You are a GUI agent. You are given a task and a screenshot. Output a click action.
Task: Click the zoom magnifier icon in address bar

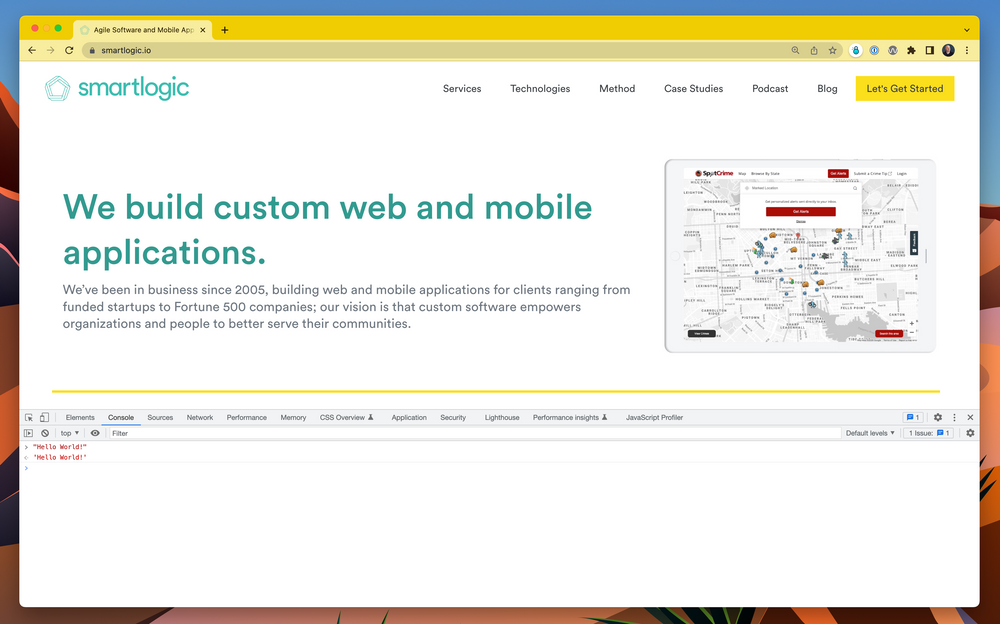[795, 50]
